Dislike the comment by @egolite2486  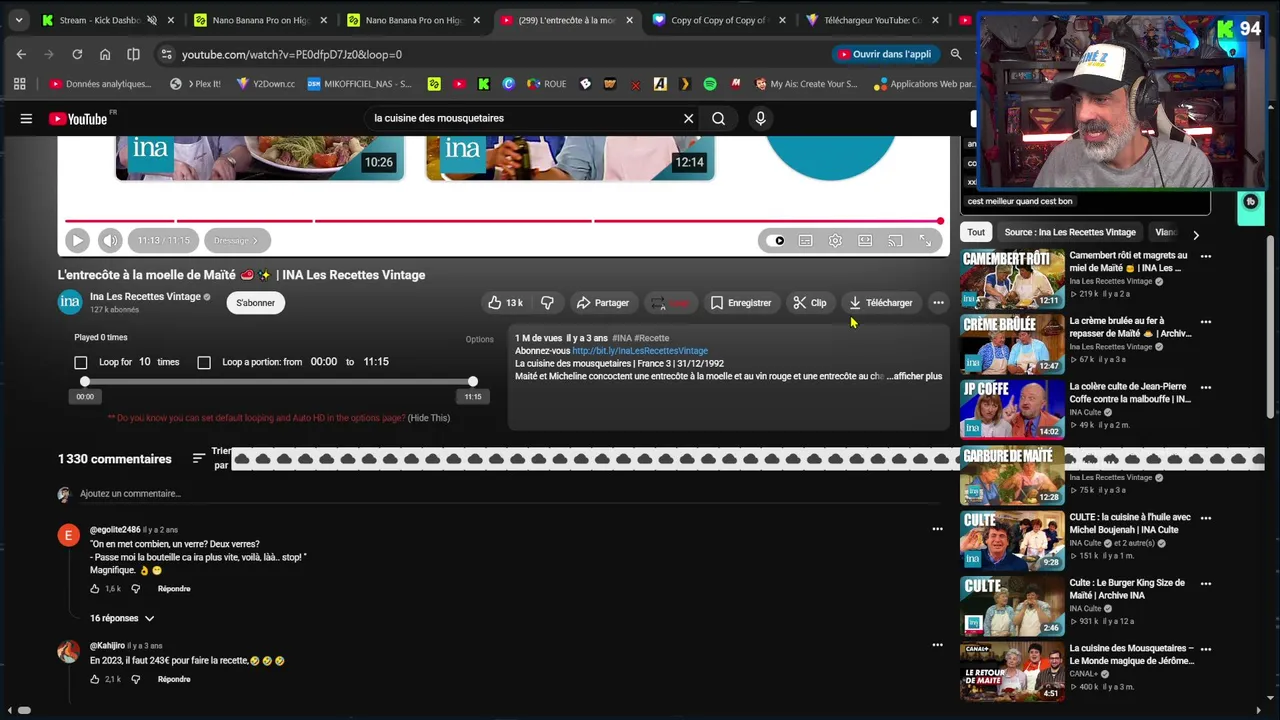tap(136, 589)
